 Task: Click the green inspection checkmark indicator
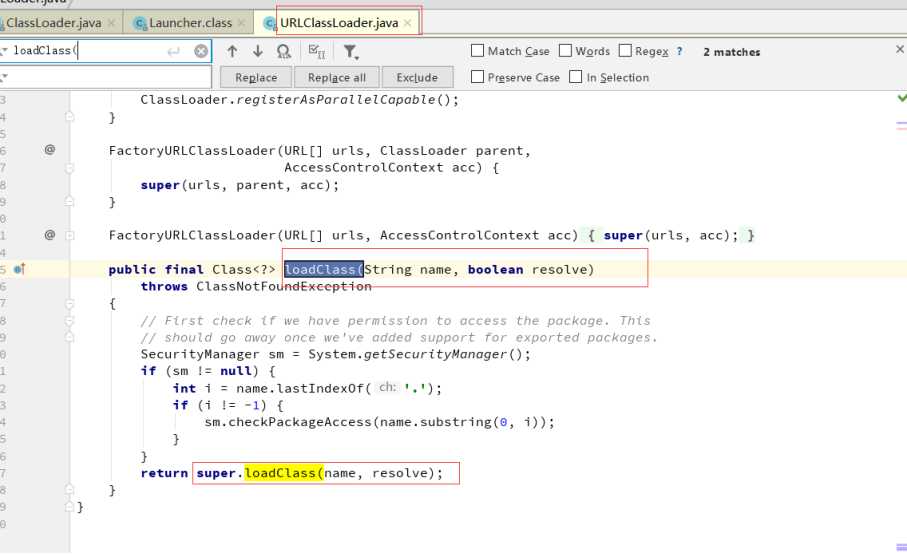(902, 98)
